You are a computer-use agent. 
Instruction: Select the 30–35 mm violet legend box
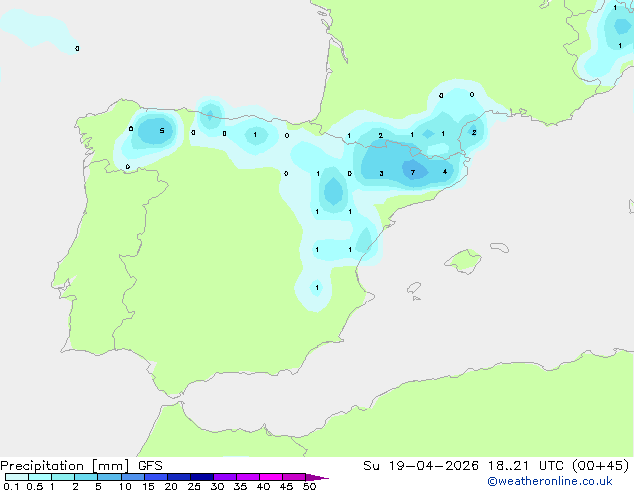[x=225, y=477]
